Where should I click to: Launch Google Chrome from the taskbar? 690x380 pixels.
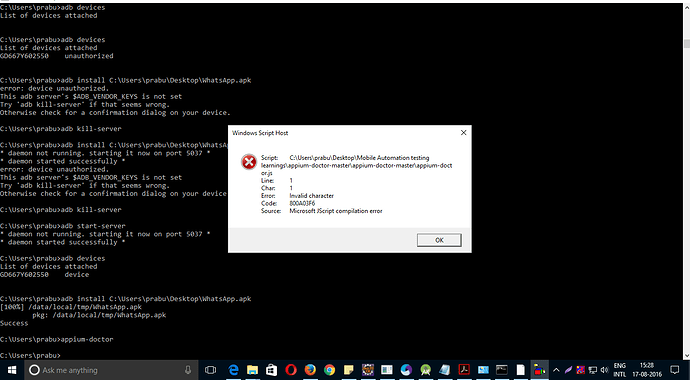[x=329, y=370]
